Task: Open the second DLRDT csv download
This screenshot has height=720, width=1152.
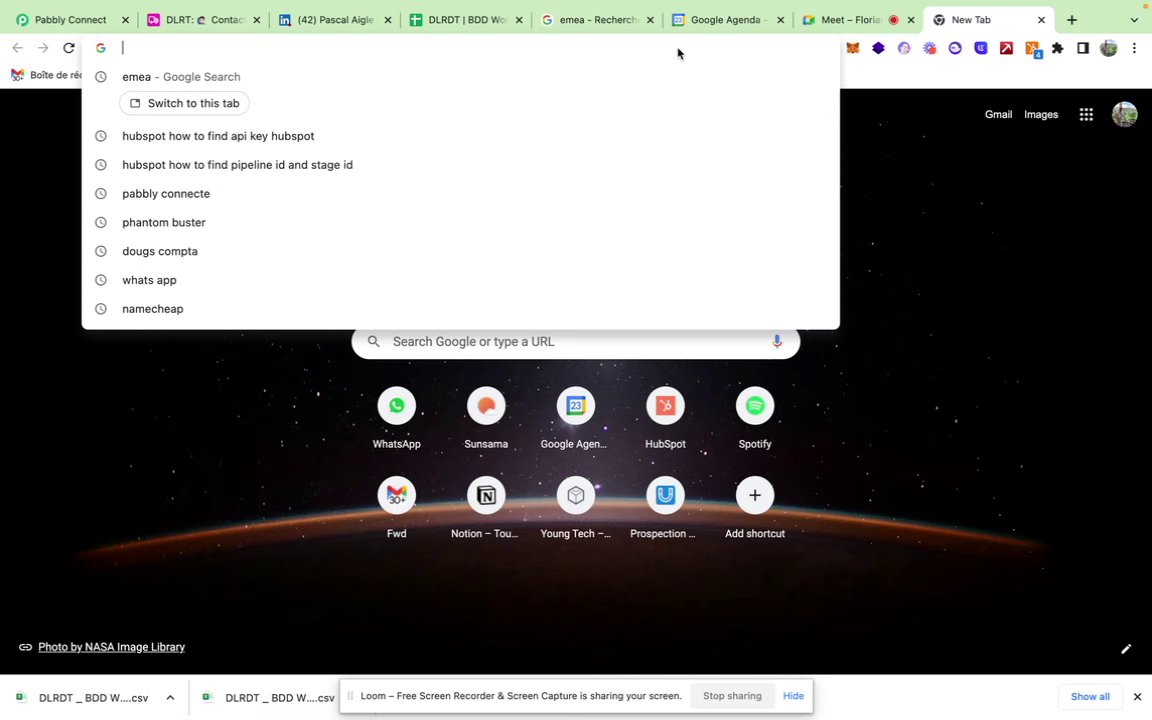Action: [x=268, y=698]
